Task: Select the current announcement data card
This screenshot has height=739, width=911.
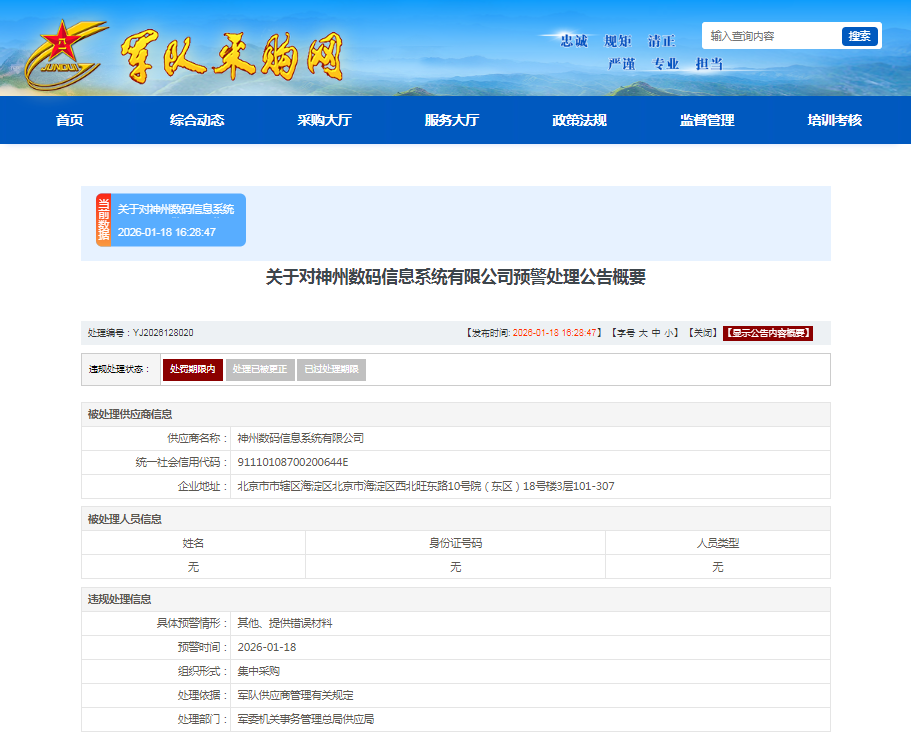Action: click(x=177, y=220)
